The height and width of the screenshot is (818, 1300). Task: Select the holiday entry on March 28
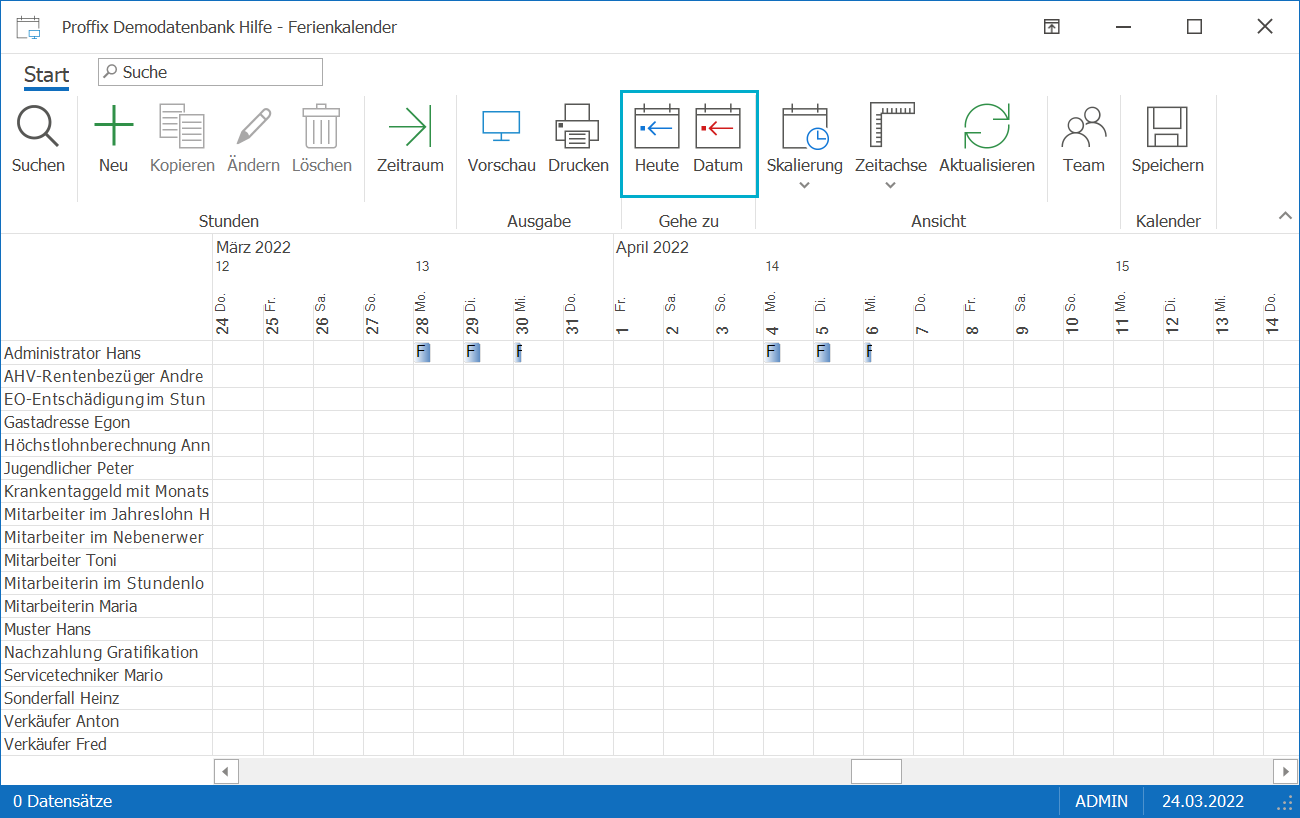(x=422, y=352)
